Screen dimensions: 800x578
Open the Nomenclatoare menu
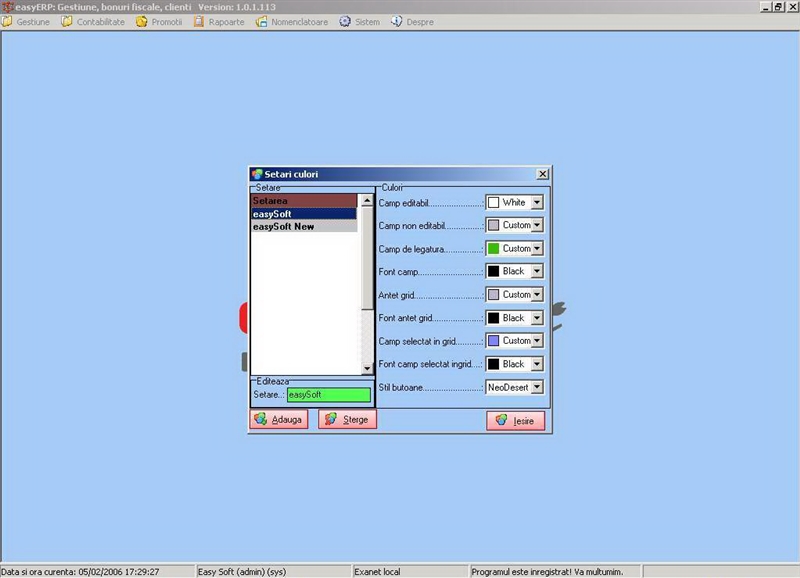point(299,21)
